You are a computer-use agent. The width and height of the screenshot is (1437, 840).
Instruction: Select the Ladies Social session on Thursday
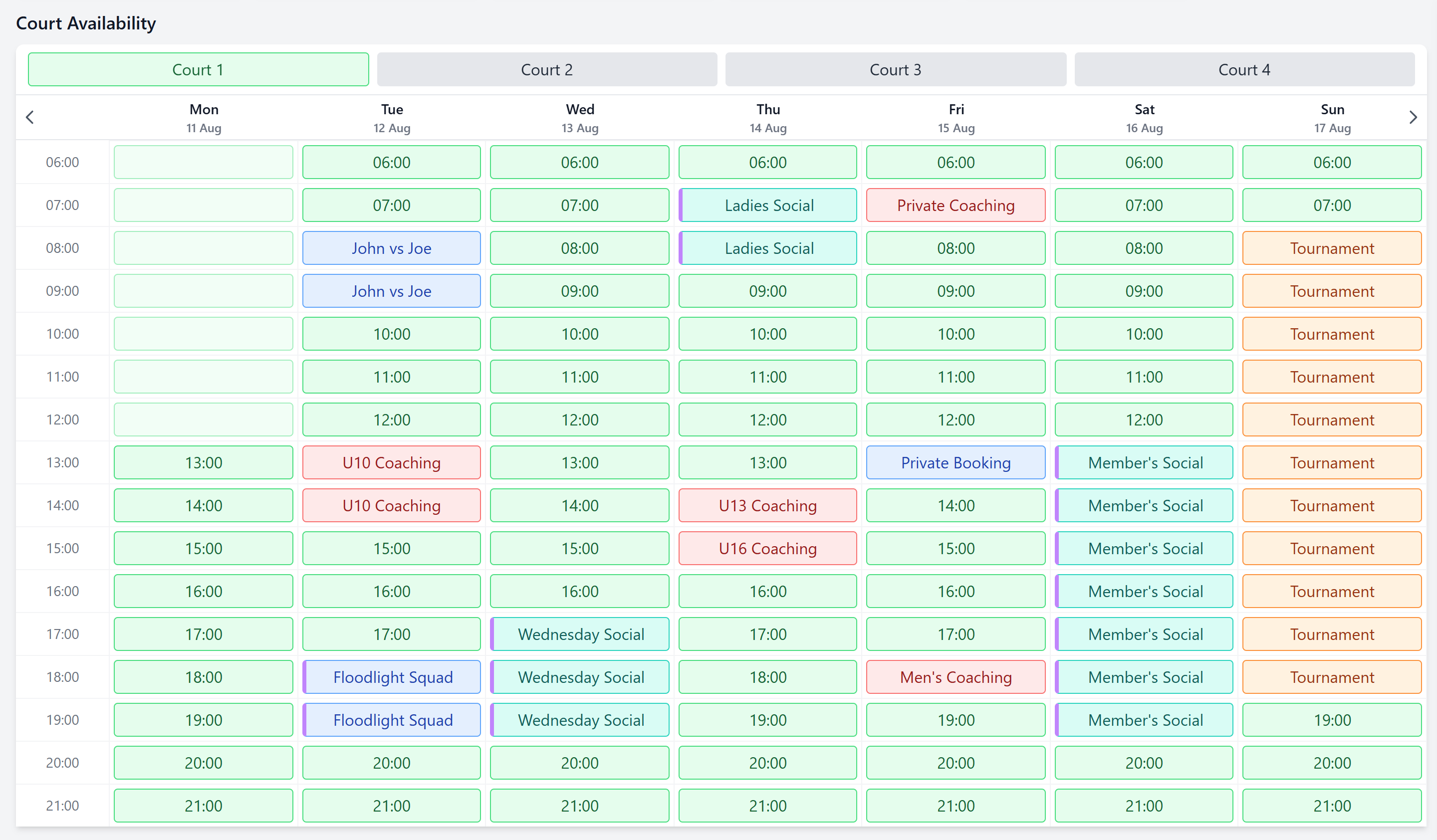click(767, 205)
